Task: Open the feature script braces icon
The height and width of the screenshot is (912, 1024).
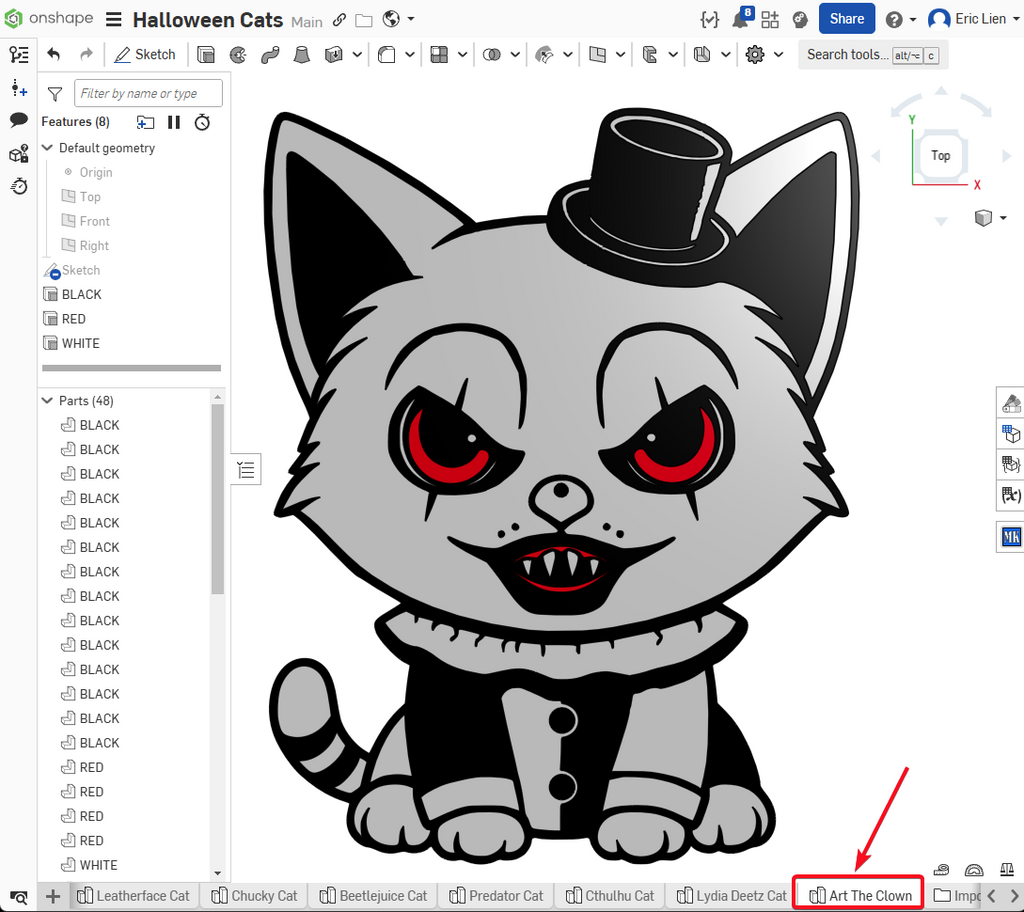Action: coord(709,20)
